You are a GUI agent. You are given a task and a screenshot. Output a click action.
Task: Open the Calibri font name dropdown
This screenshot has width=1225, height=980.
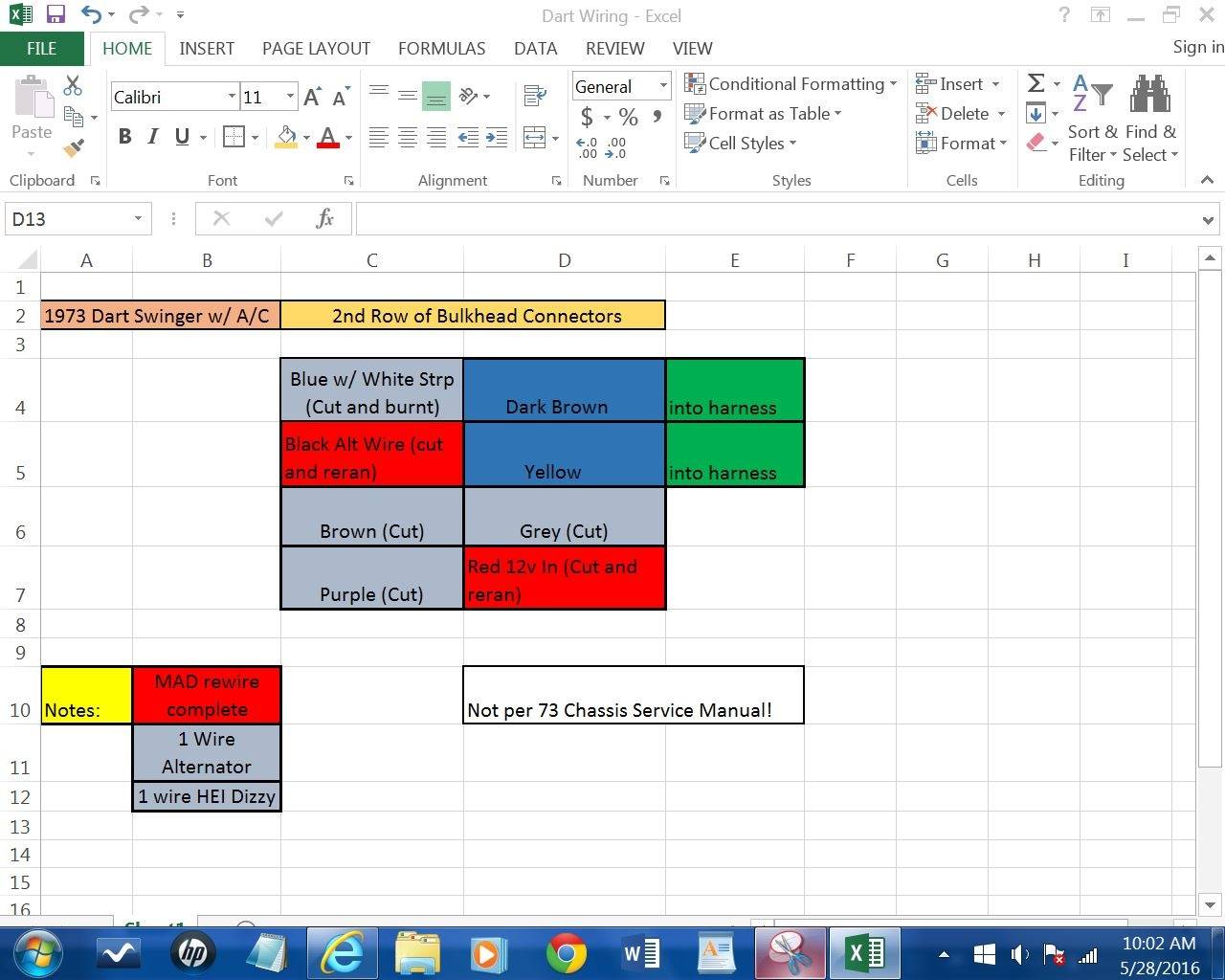click(232, 97)
